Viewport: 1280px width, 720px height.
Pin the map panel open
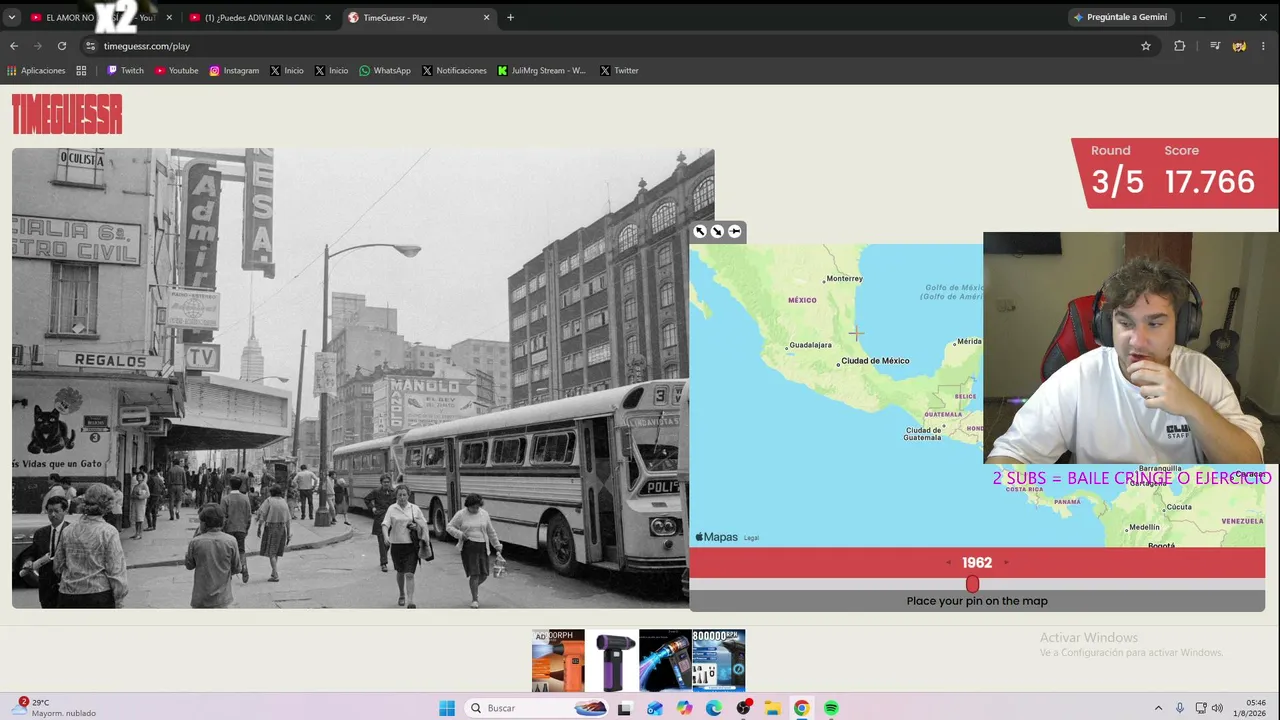735,232
